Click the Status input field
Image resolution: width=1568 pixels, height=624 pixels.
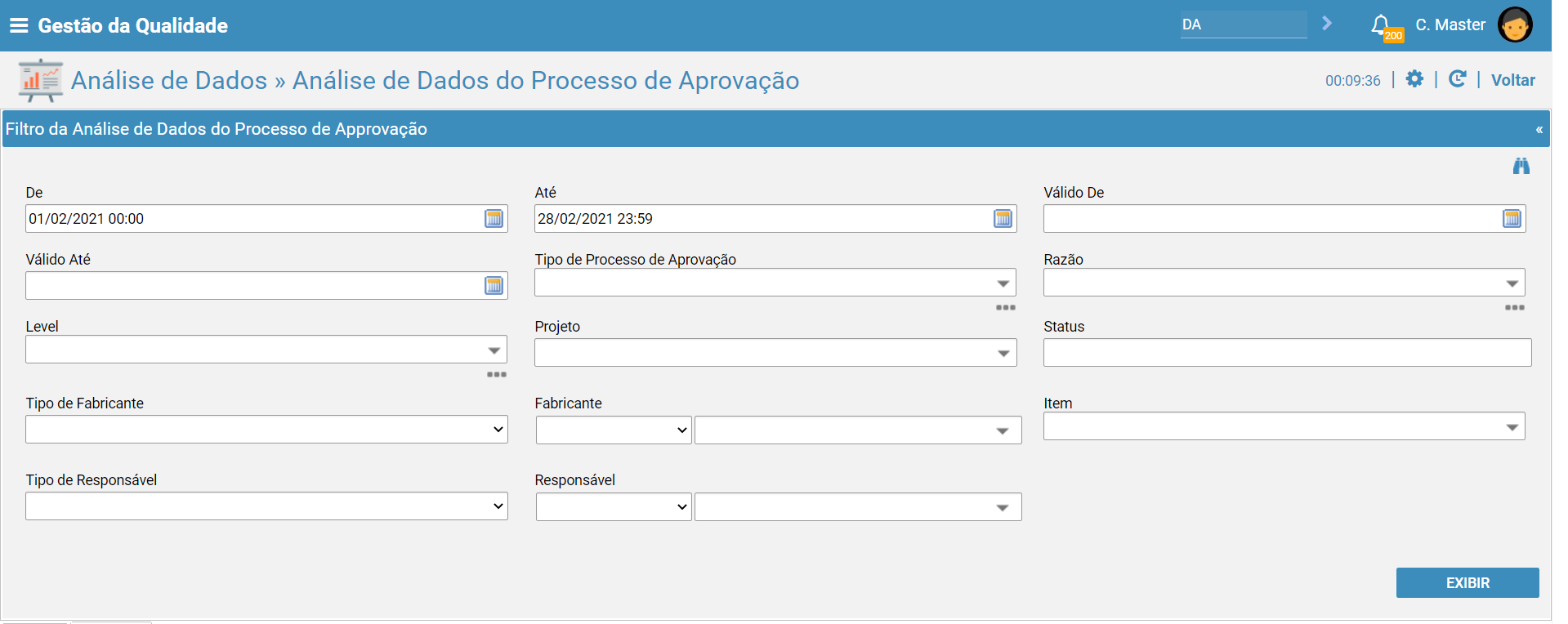[1287, 353]
